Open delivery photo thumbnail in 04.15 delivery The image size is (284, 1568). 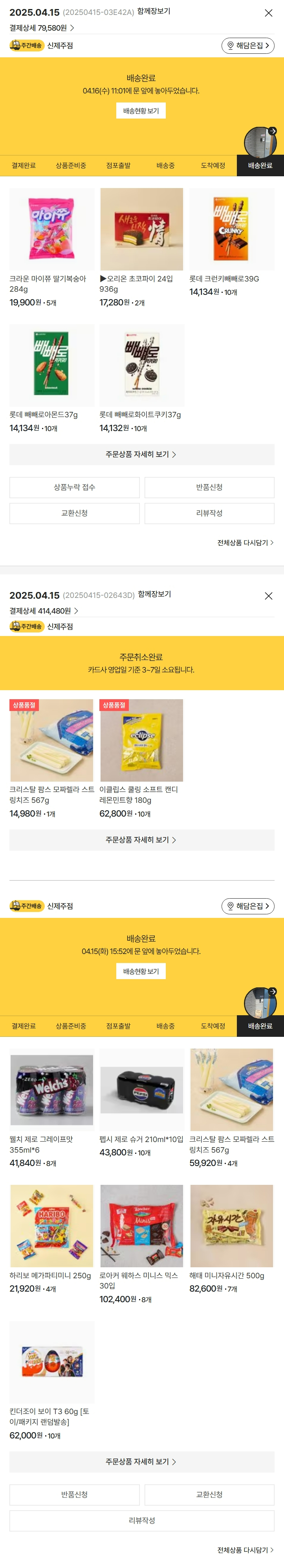tap(260, 1002)
